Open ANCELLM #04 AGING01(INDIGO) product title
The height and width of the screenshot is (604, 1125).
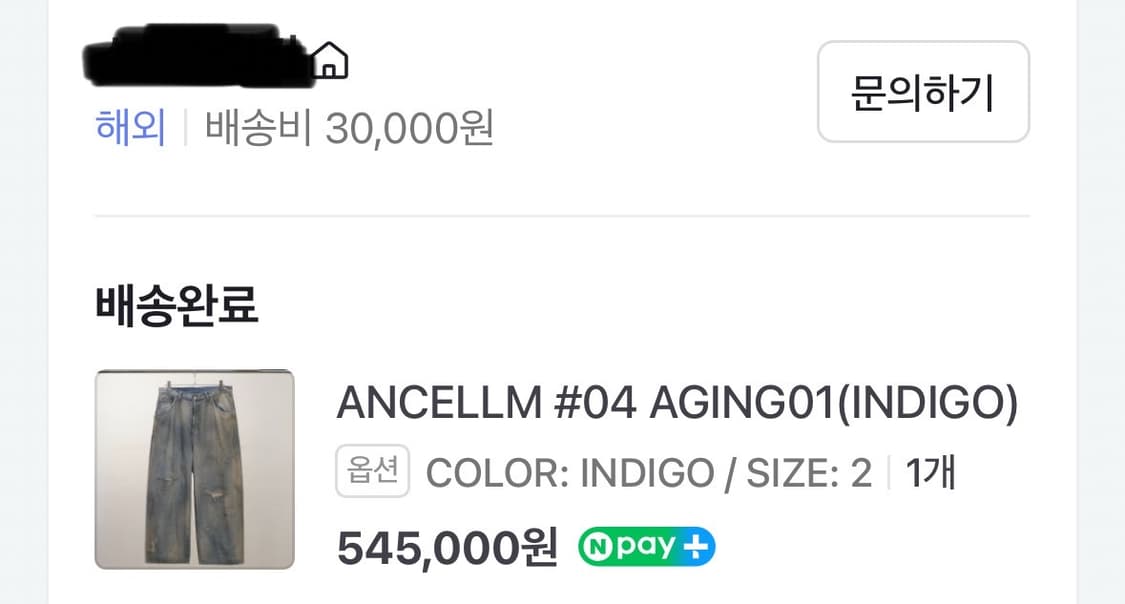(x=677, y=402)
